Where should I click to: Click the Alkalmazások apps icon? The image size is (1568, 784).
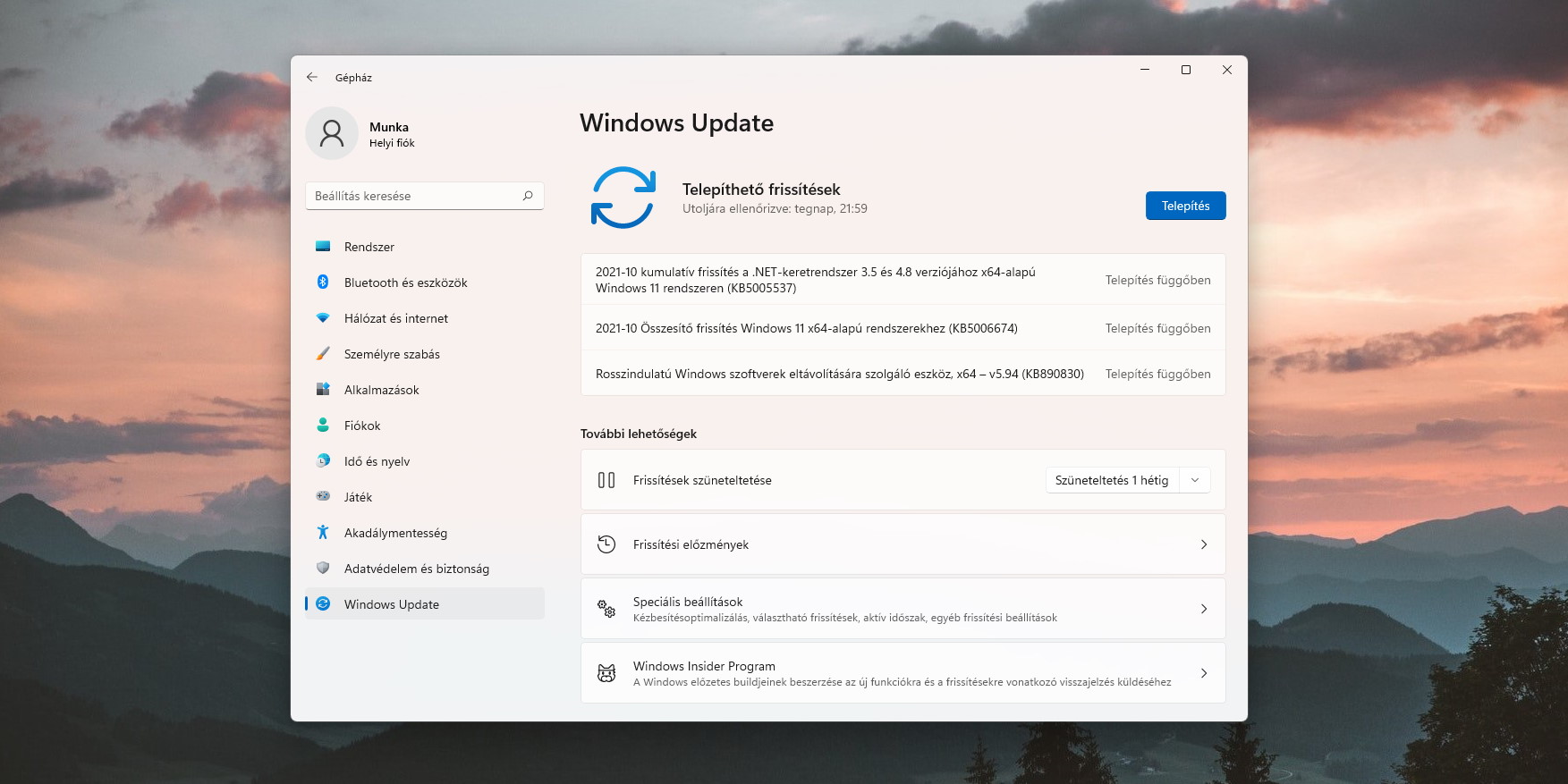(x=323, y=390)
